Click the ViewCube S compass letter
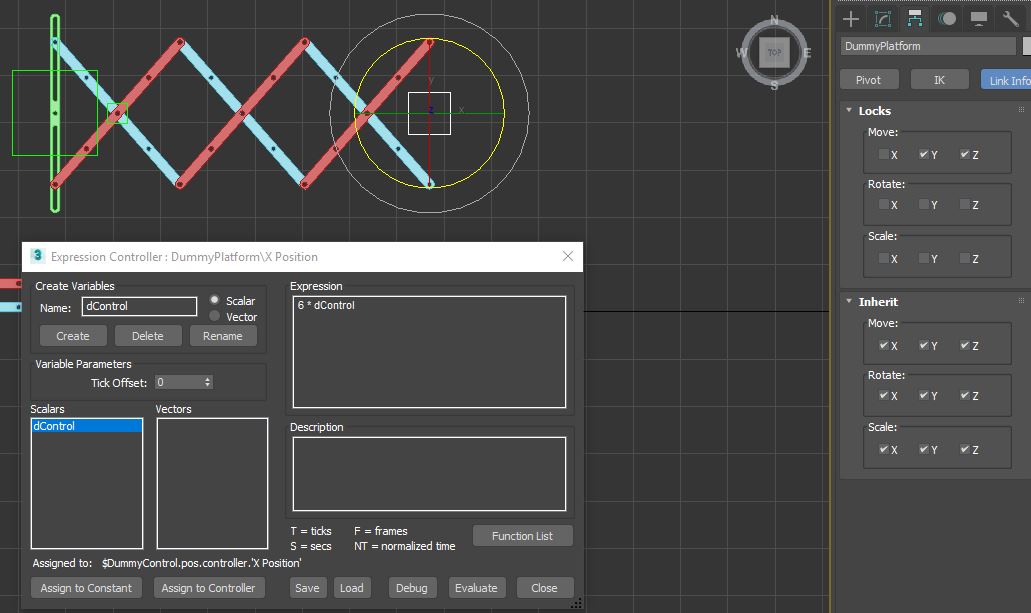The height and width of the screenshot is (613, 1031). (775, 86)
